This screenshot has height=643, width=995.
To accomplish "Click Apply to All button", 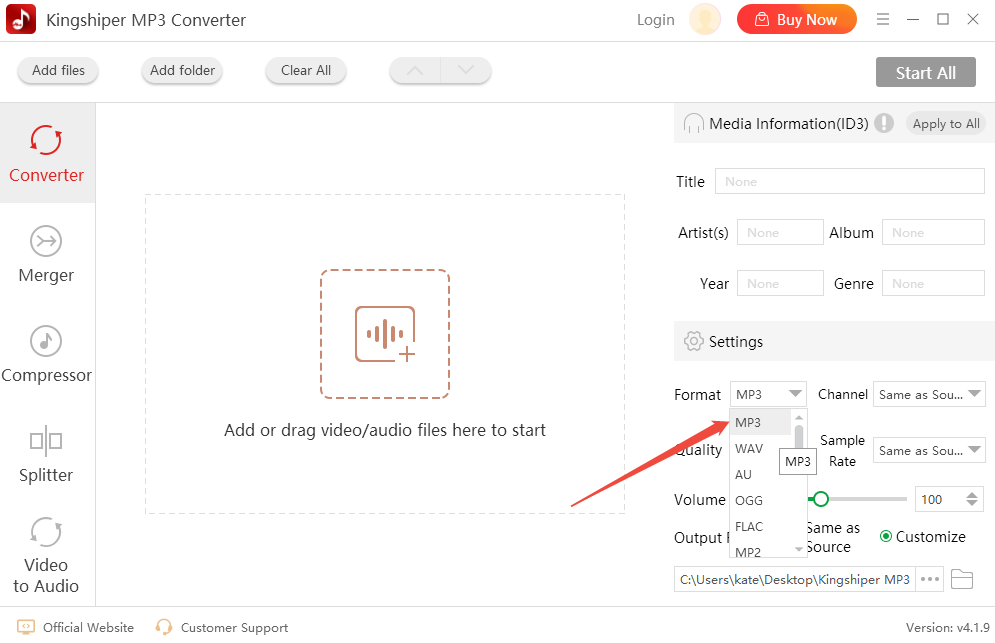I will pyautogui.click(x=946, y=123).
